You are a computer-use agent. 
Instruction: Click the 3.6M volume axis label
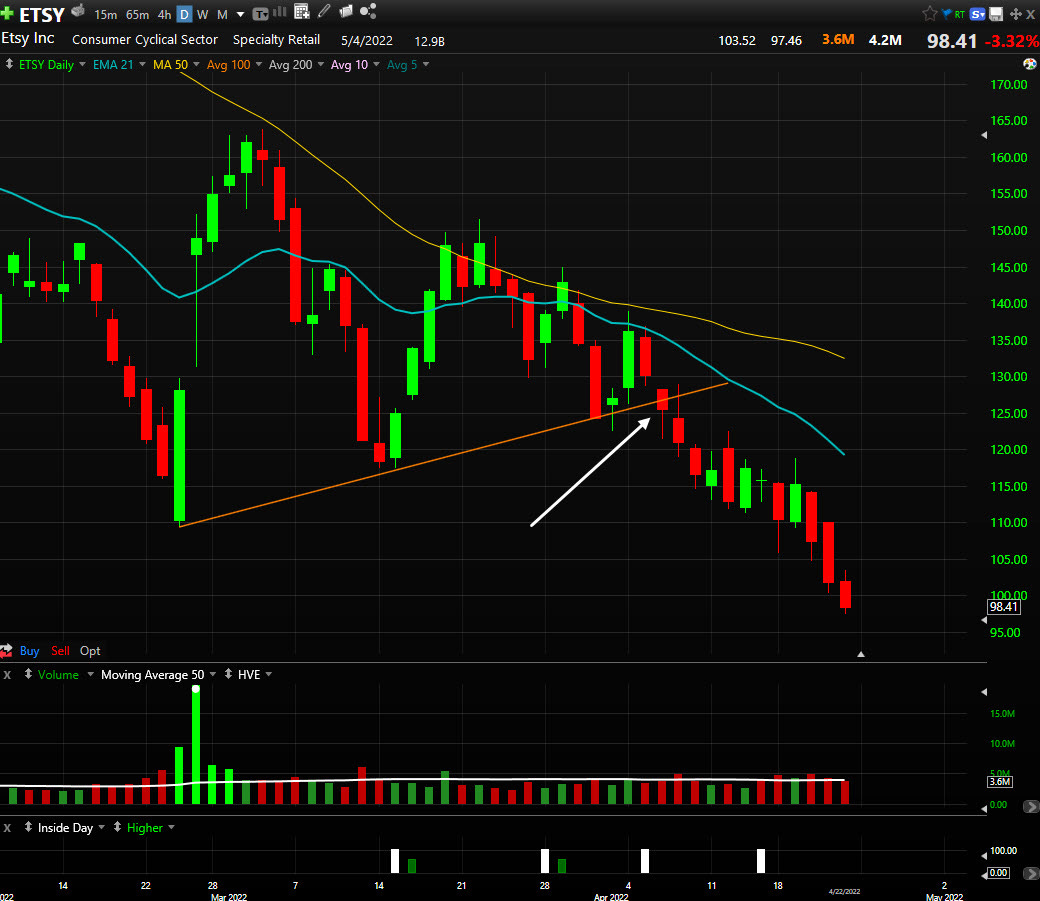pos(1000,782)
